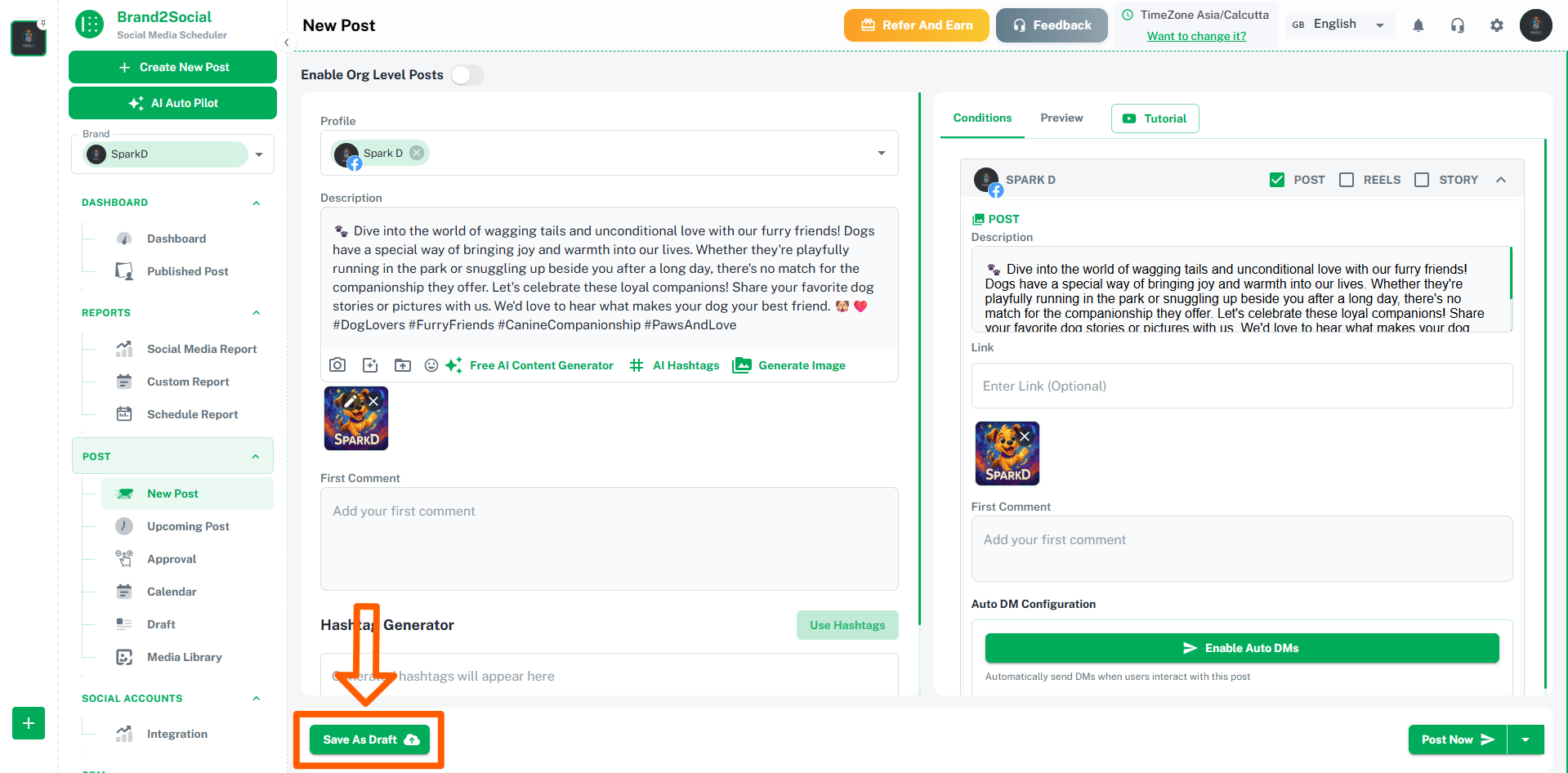
Task: Switch to the Preview tab
Action: [x=1061, y=118]
